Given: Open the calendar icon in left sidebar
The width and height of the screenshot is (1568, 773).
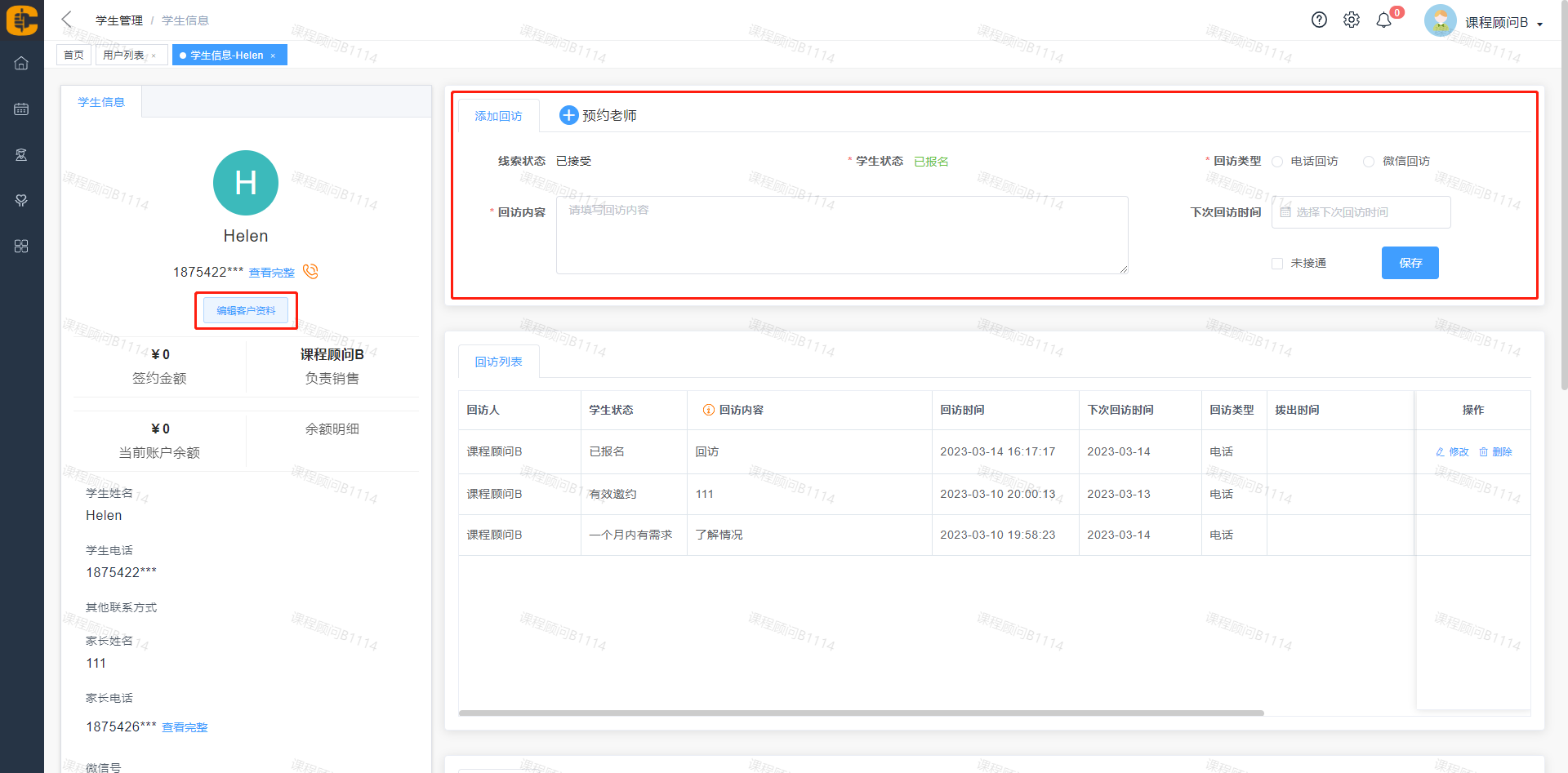Looking at the screenshot, I should point(21,109).
